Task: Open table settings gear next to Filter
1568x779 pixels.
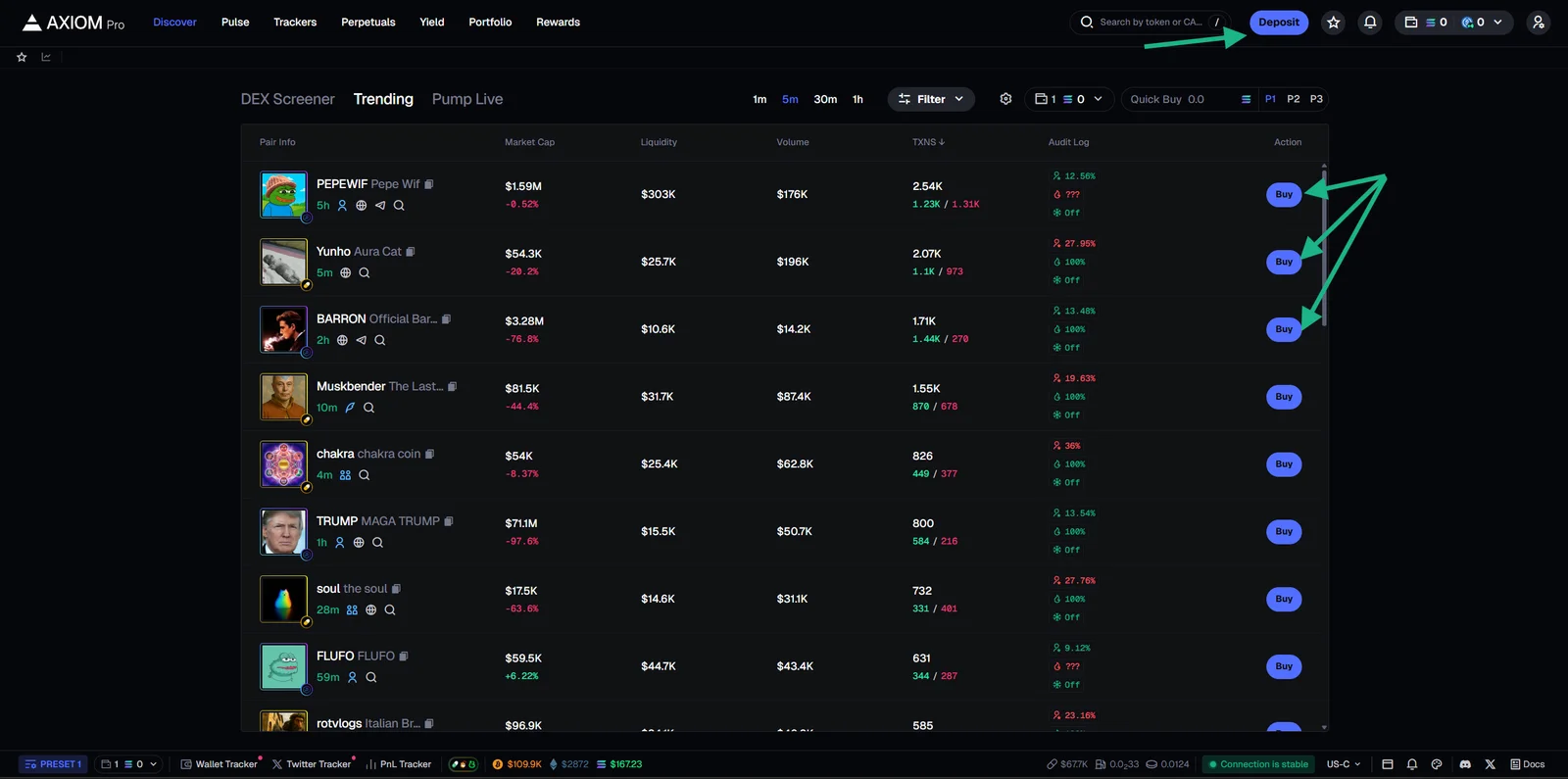Action: coord(1005,99)
